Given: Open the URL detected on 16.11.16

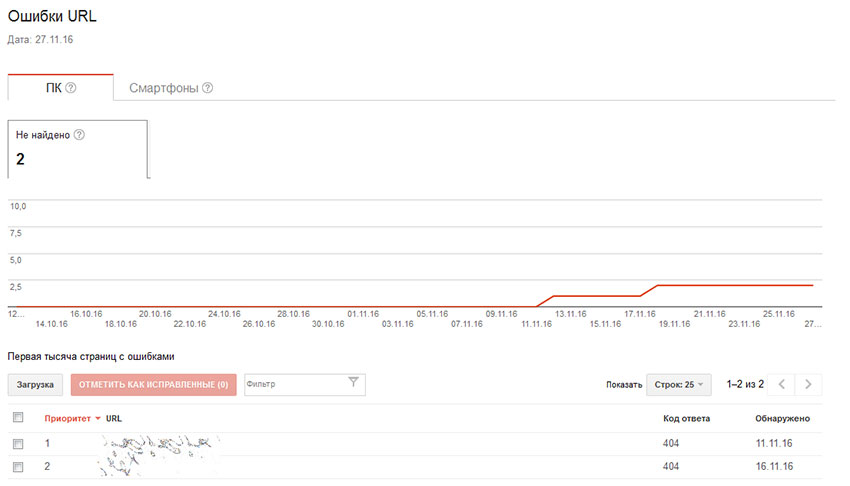Looking at the screenshot, I should click(x=155, y=466).
